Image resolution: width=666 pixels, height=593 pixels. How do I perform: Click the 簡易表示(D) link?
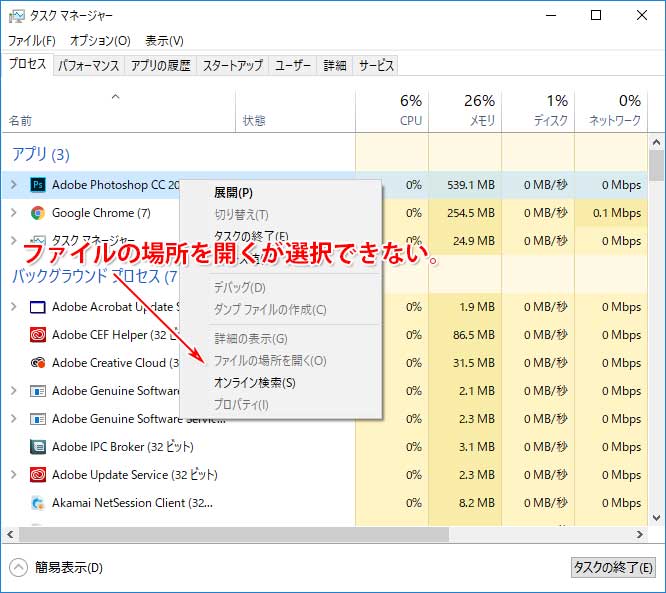point(69,568)
